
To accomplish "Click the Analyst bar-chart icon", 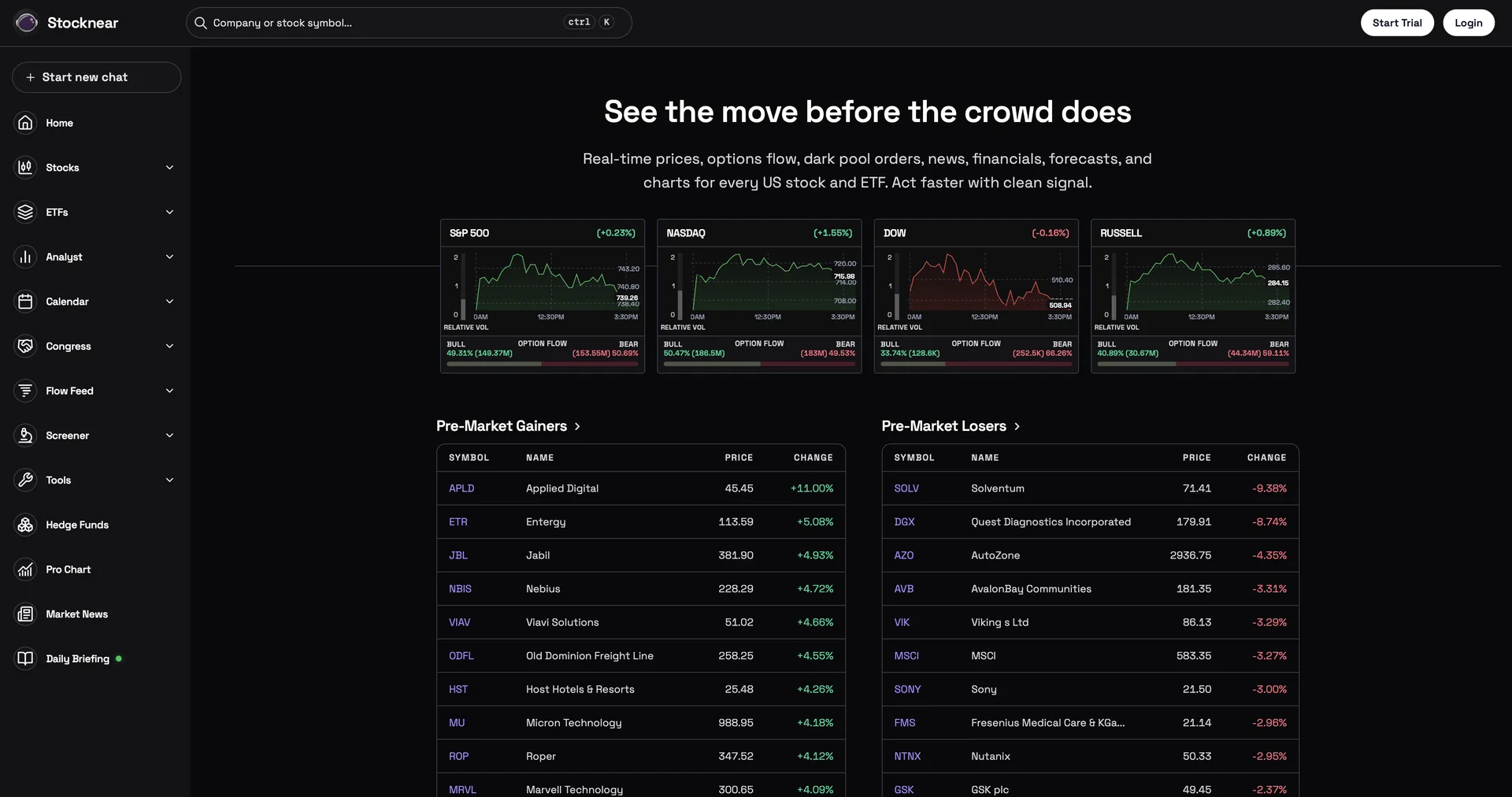I will point(26,257).
